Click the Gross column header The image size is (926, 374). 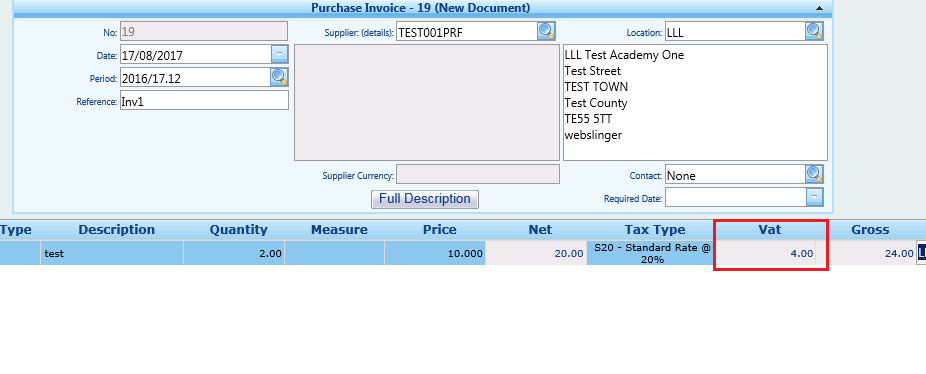(x=870, y=230)
